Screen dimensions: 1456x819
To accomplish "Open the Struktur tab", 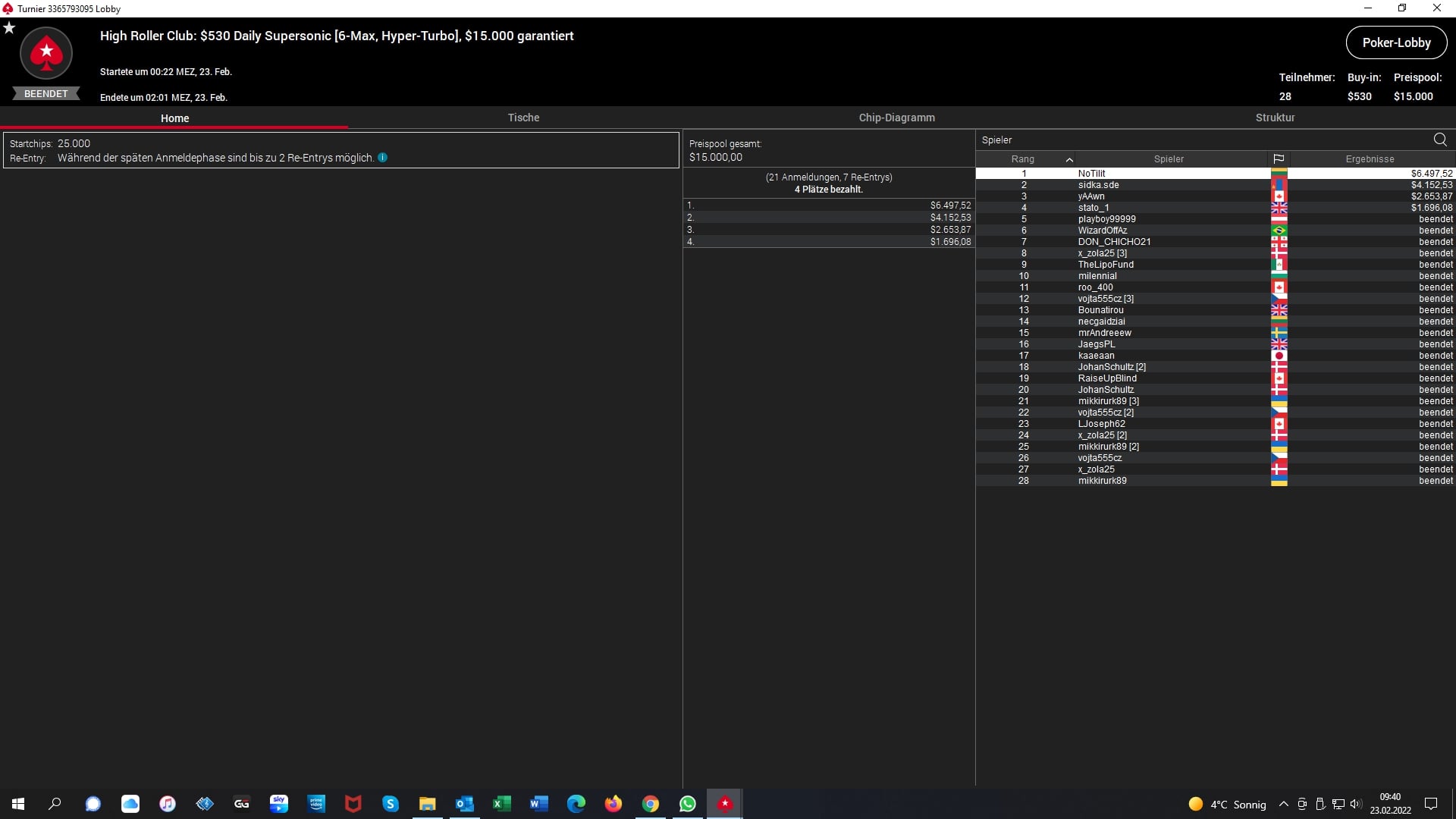I will click(1275, 118).
